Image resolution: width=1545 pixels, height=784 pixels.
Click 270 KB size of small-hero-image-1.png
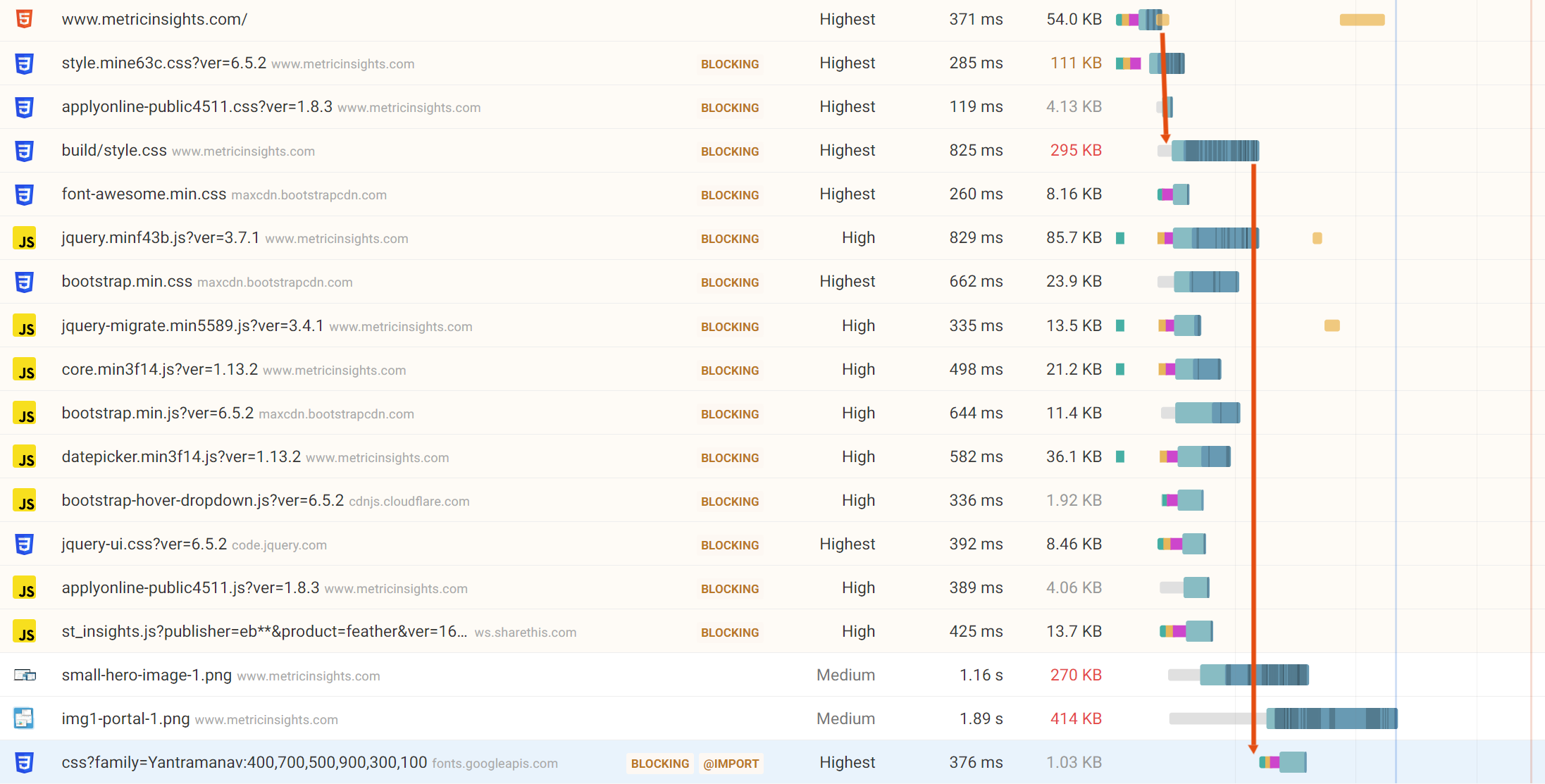(1076, 675)
